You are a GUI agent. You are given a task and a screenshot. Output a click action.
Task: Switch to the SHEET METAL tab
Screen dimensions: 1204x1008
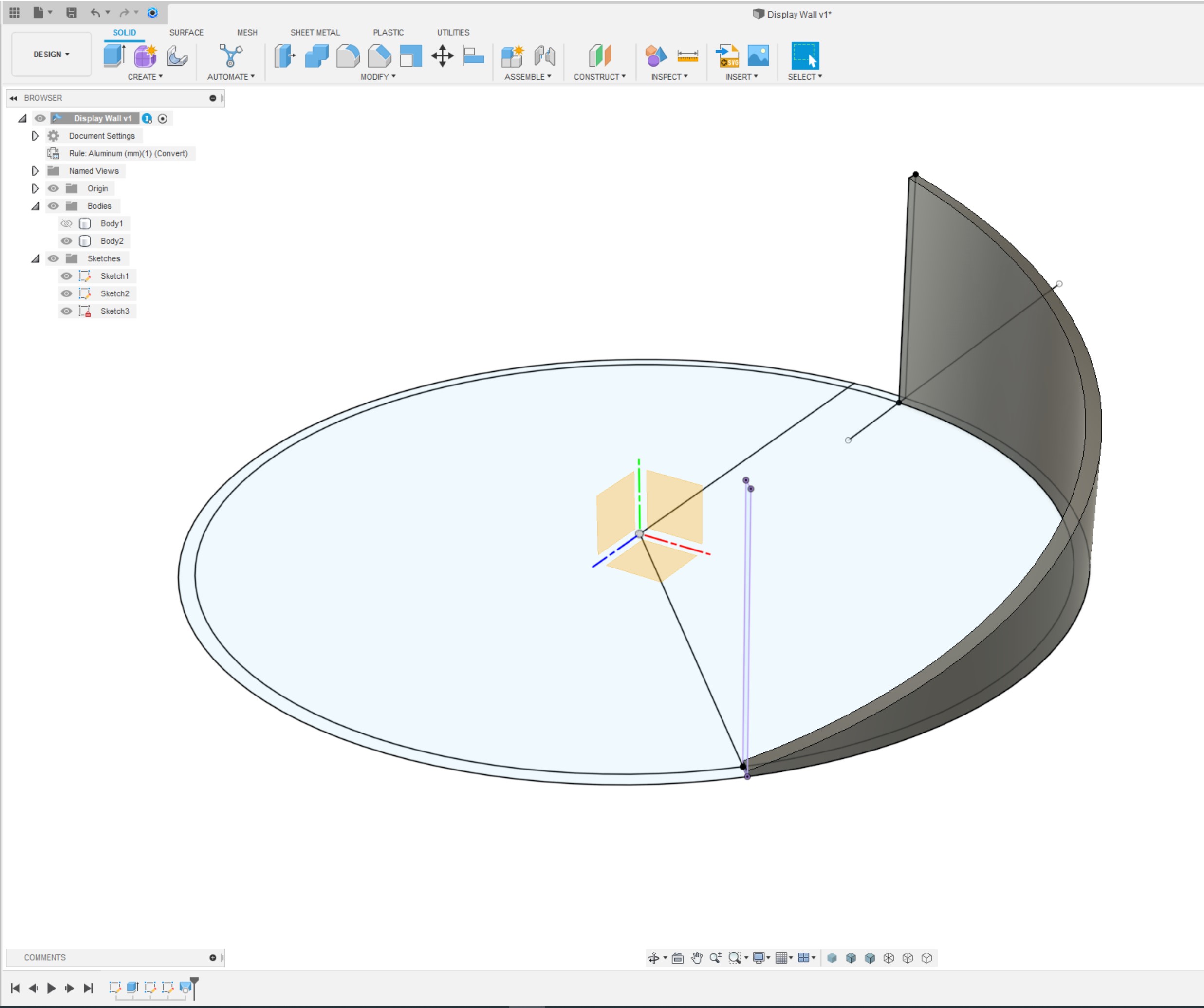tap(315, 33)
